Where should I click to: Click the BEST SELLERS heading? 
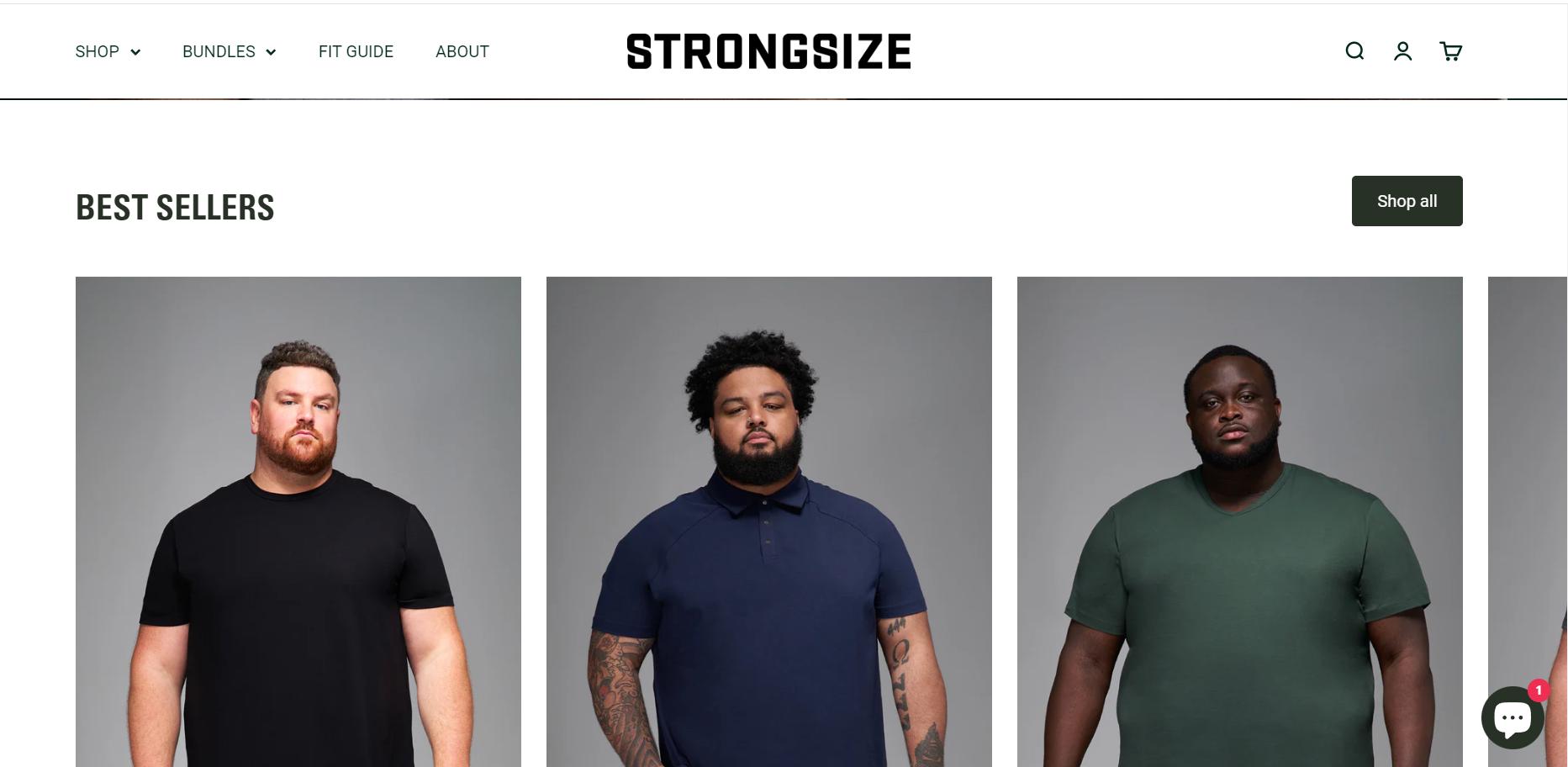(x=175, y=207)
